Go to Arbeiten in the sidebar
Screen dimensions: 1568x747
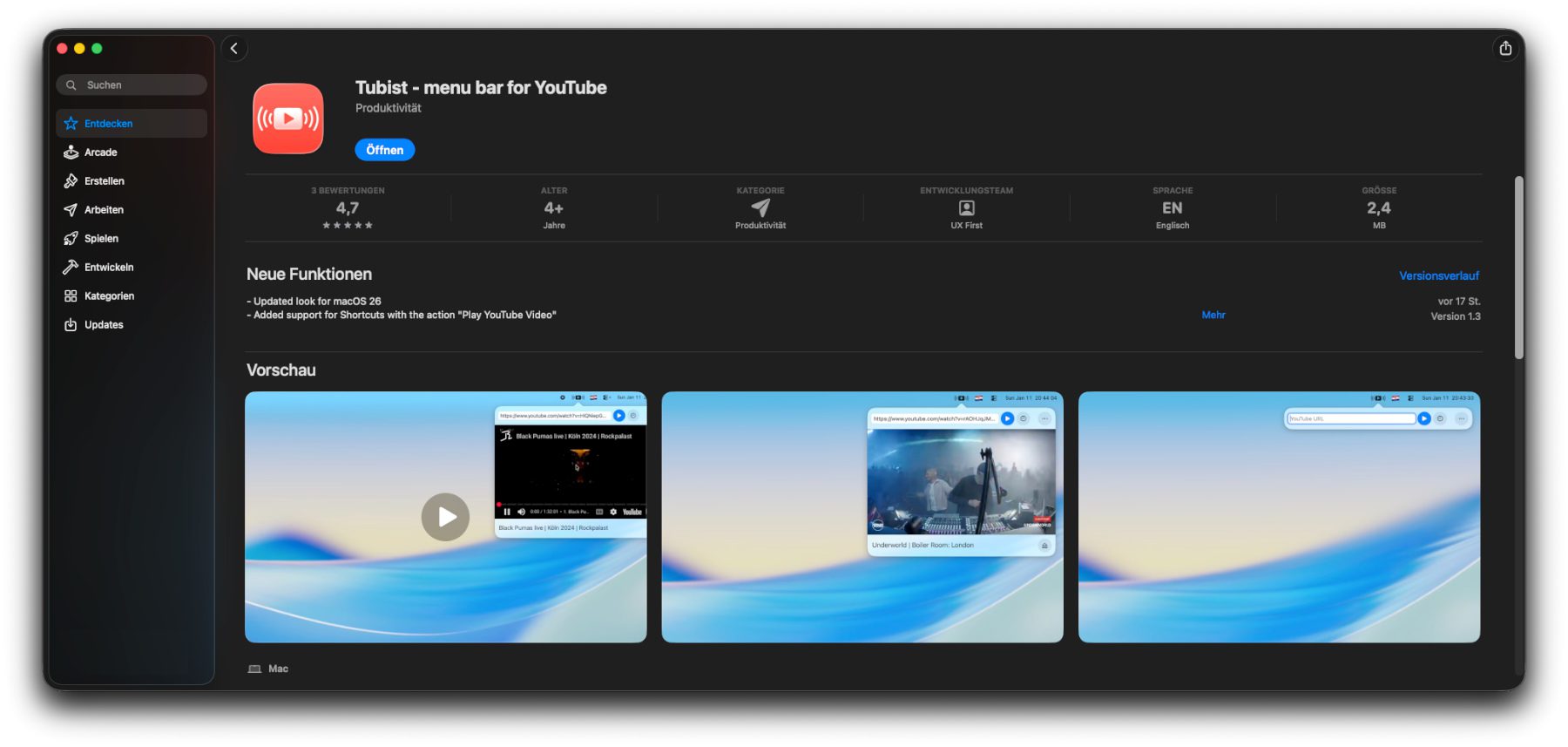(104, 210)
